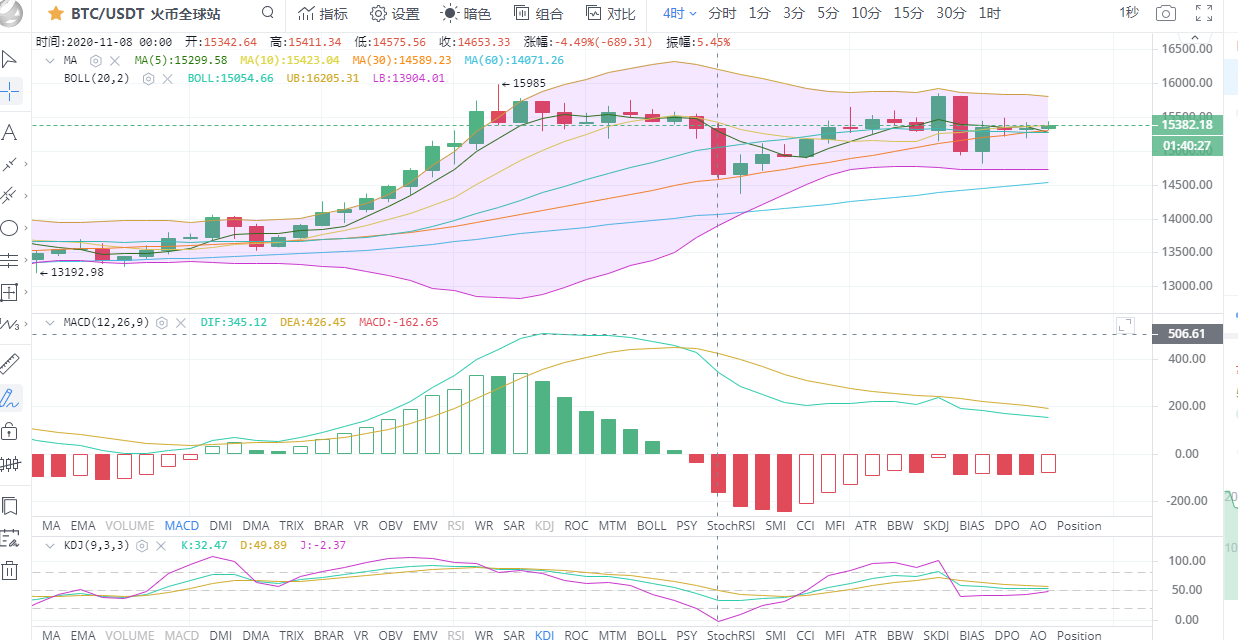Toggle MACD in main indicator bar
Image resolution: width=1238 pixels, height=640 pixels.
(x=182, y=525)
